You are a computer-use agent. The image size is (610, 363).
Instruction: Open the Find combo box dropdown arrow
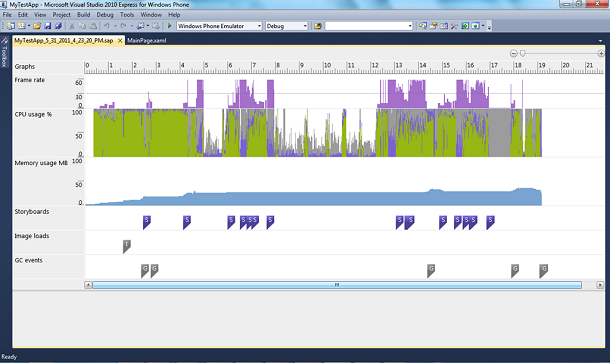point(410,26)
